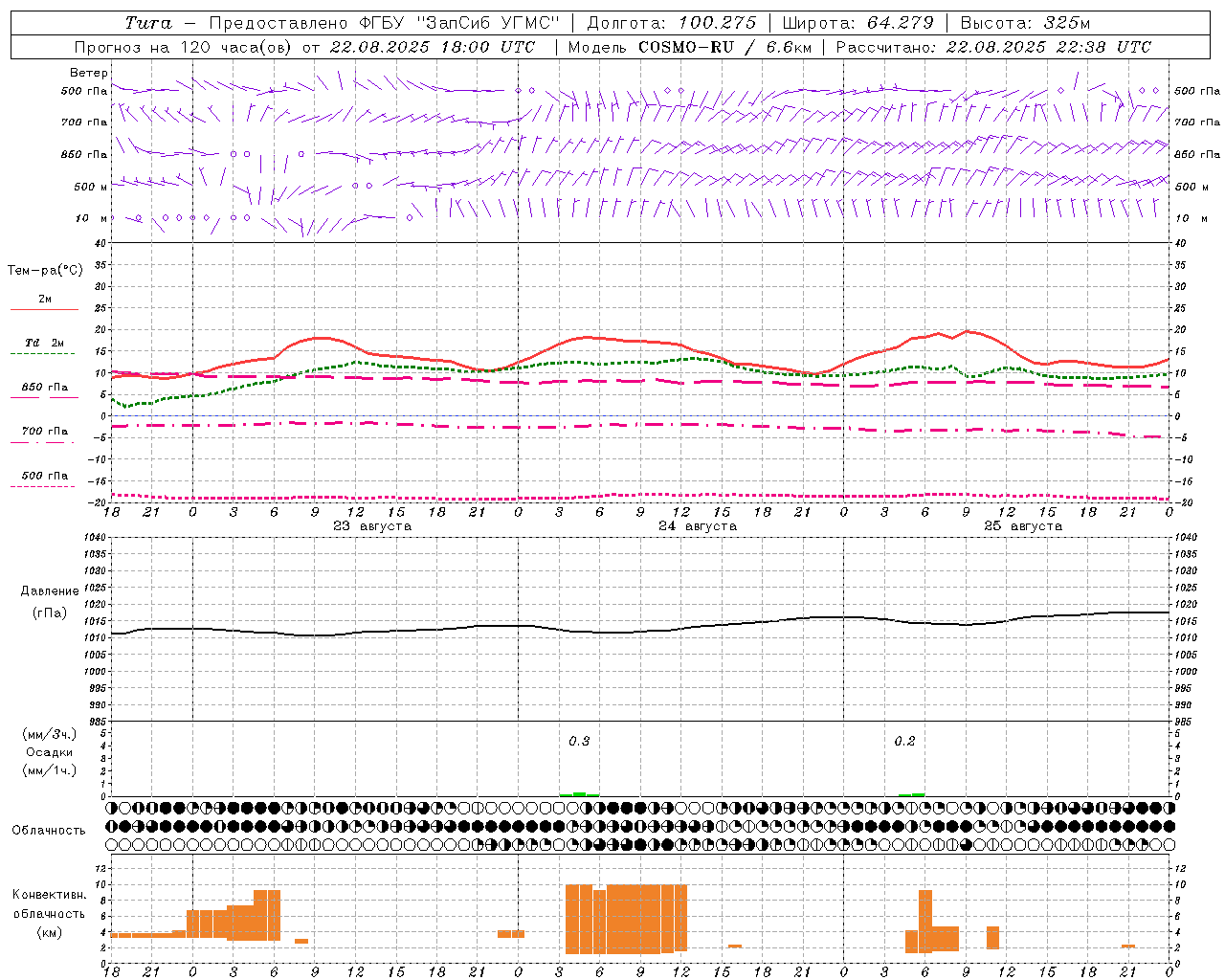Click the "Давление" pressure panel label

(50, 591)
